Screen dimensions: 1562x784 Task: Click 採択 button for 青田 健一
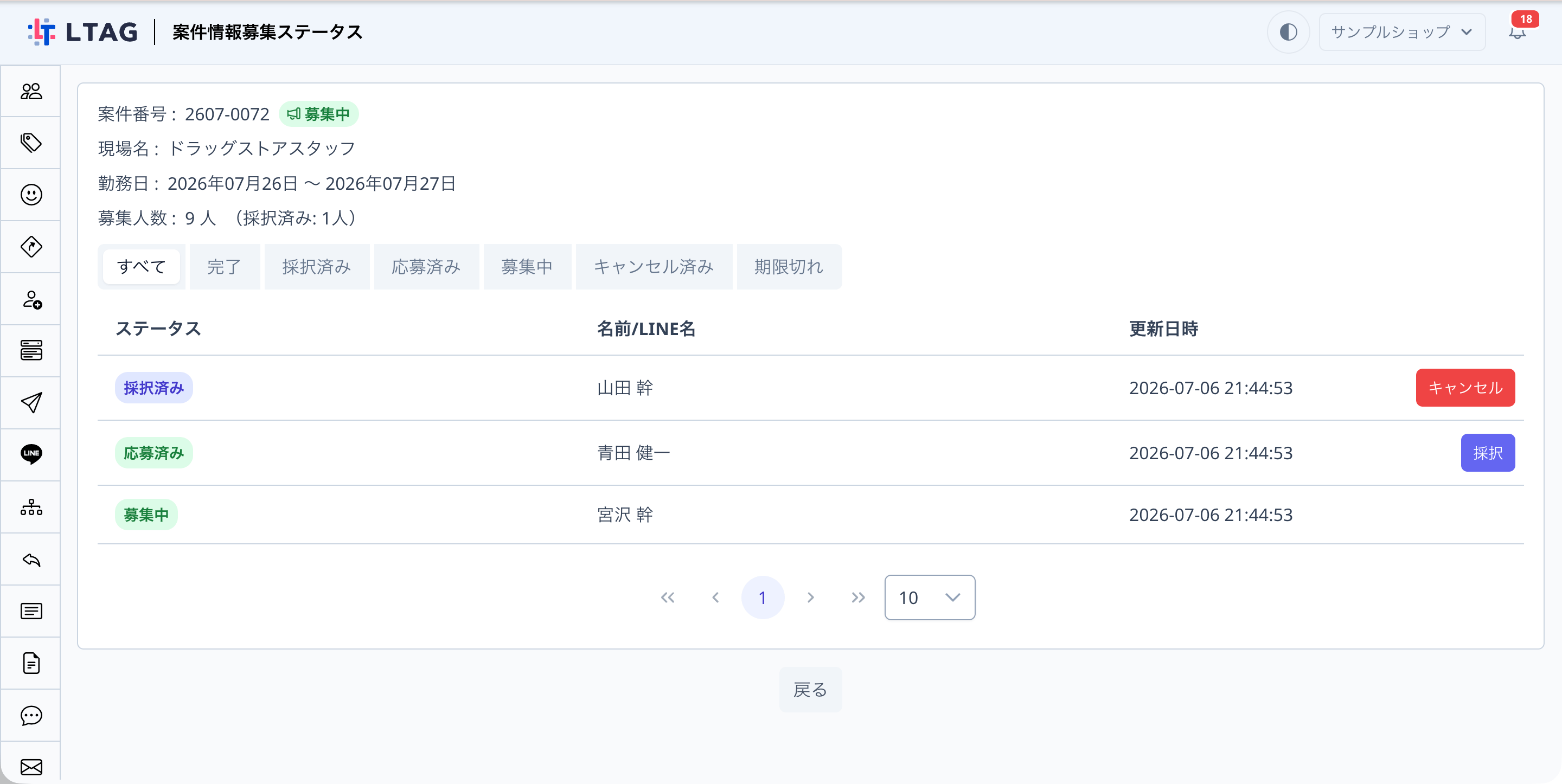[x=1487, y=453]
